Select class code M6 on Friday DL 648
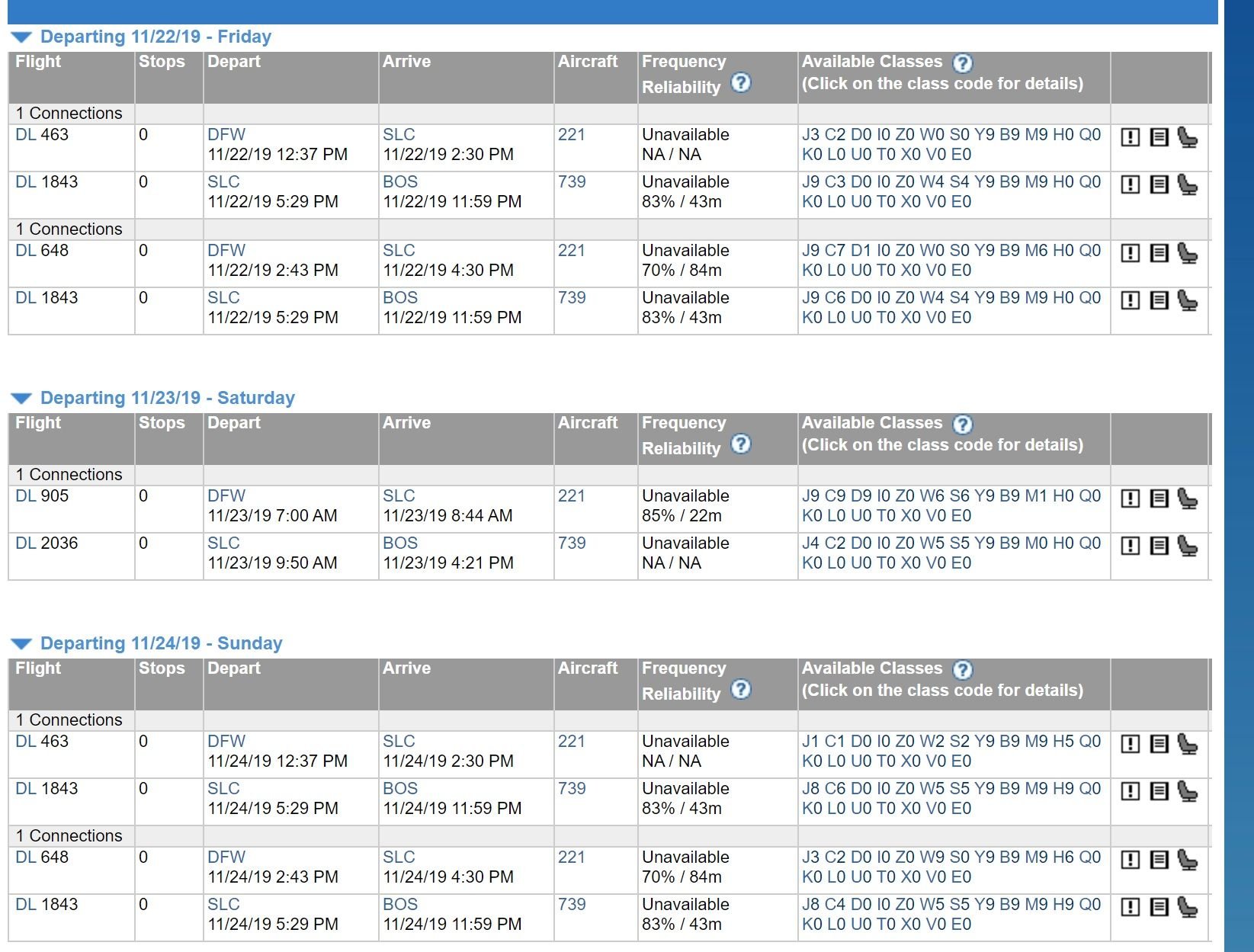This screenshot has width=1254, height=952. (x=1036, y=251)
